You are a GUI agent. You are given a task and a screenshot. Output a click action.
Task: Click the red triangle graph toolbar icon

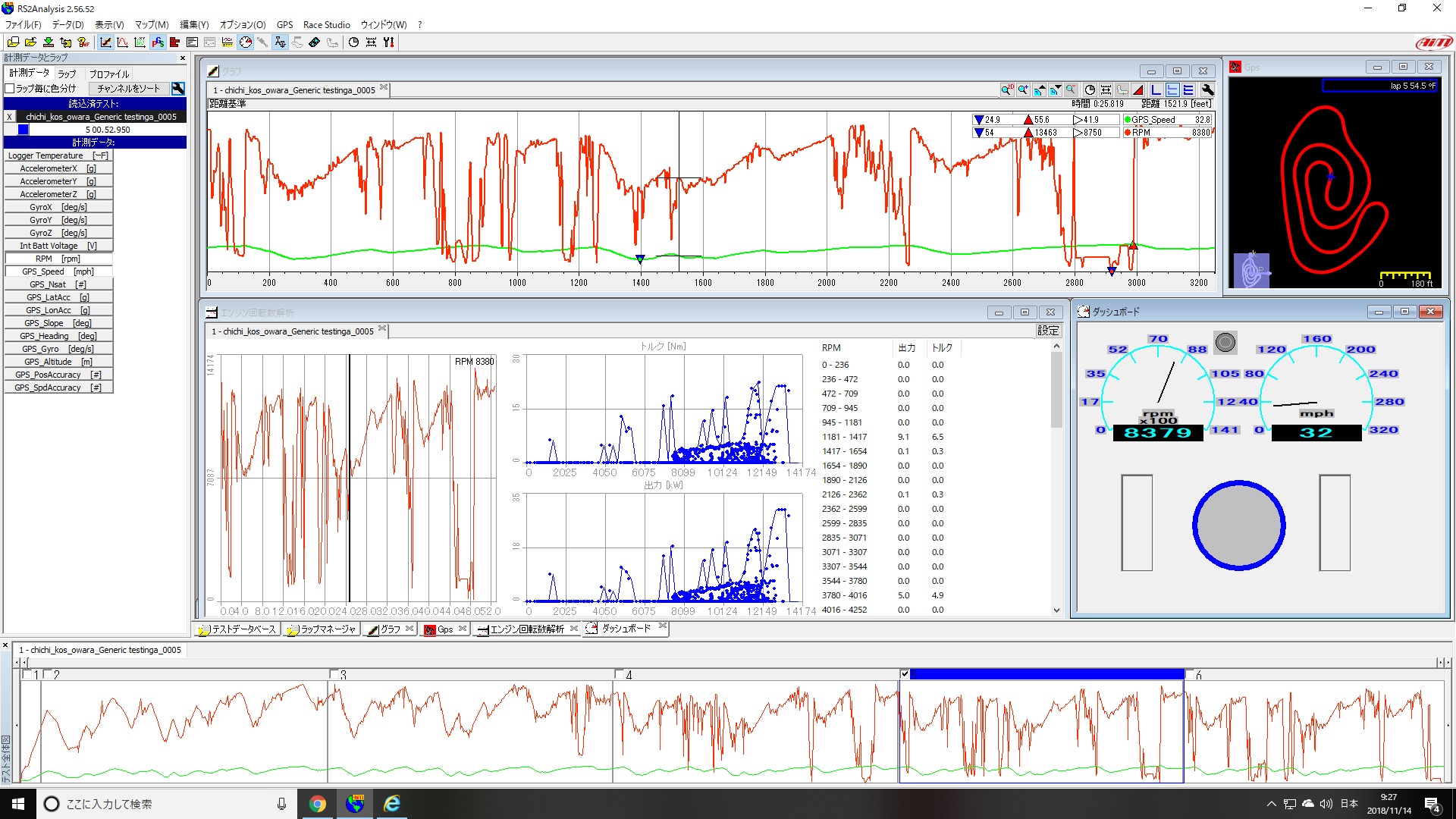coord(1137,89)
